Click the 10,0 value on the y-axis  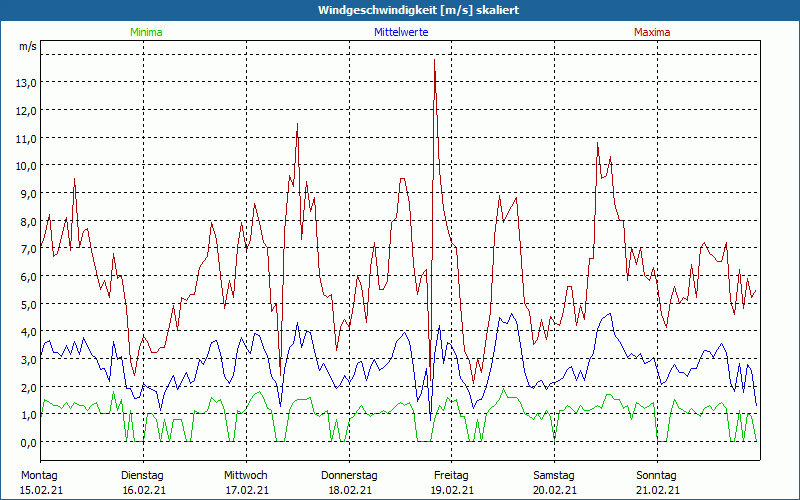click(x=27, y=165)
